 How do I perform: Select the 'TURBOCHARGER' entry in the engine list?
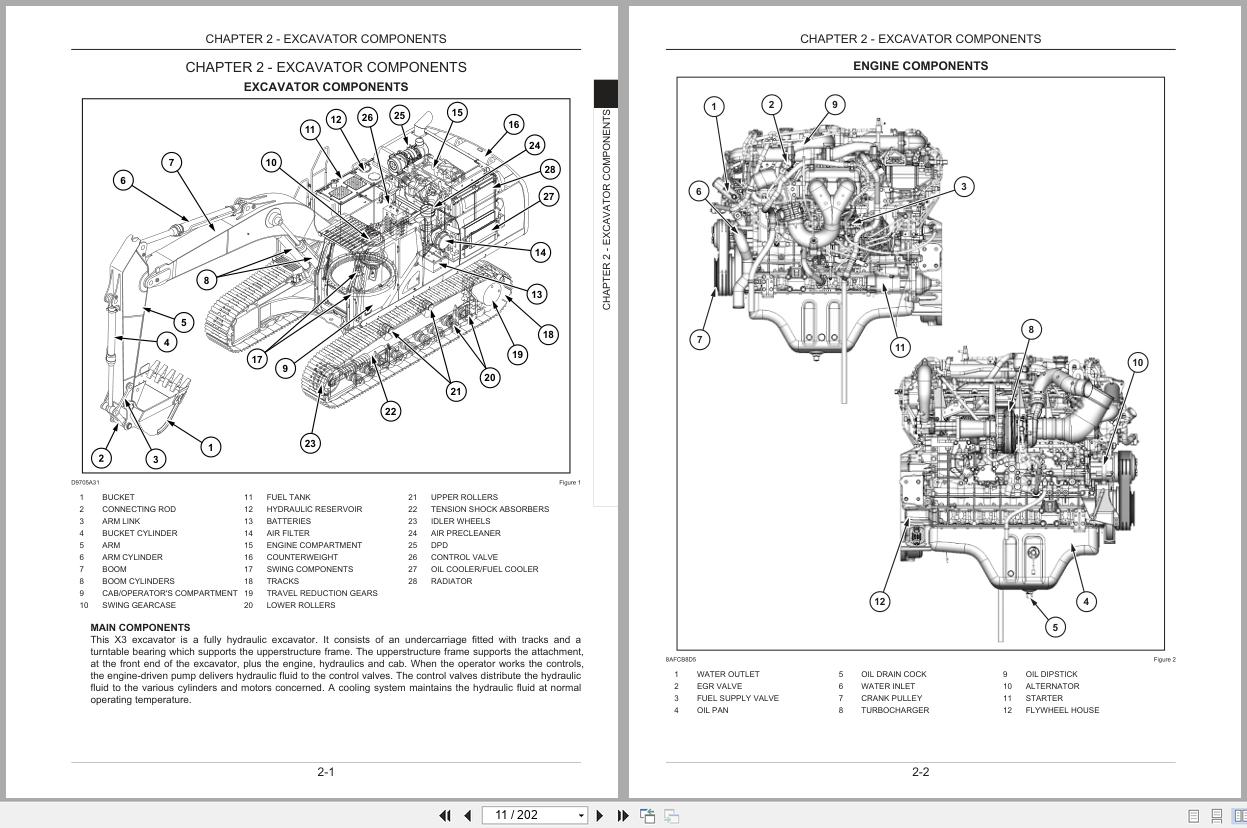click(895, 710)
